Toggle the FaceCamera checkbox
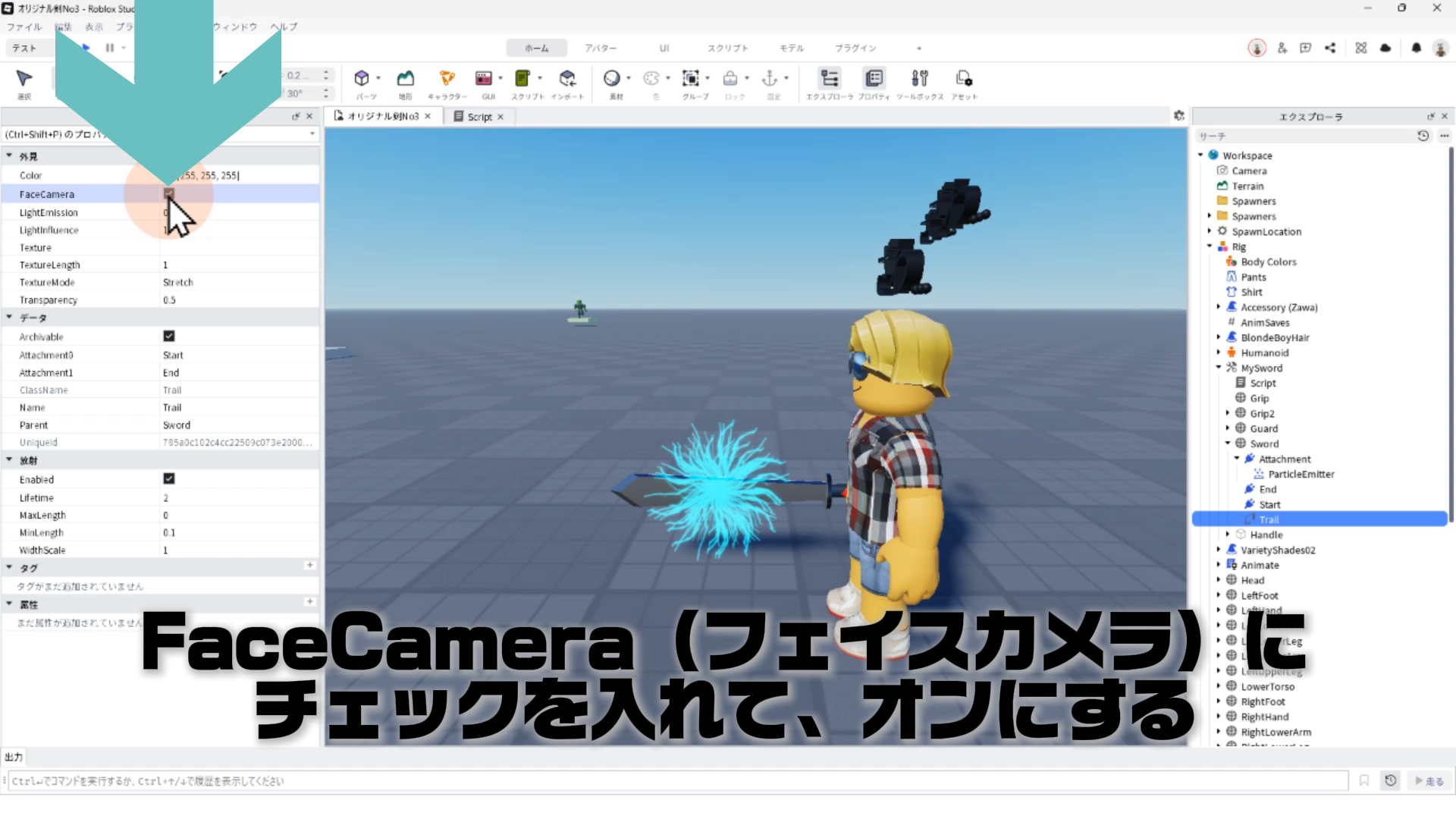 [169, 194]
